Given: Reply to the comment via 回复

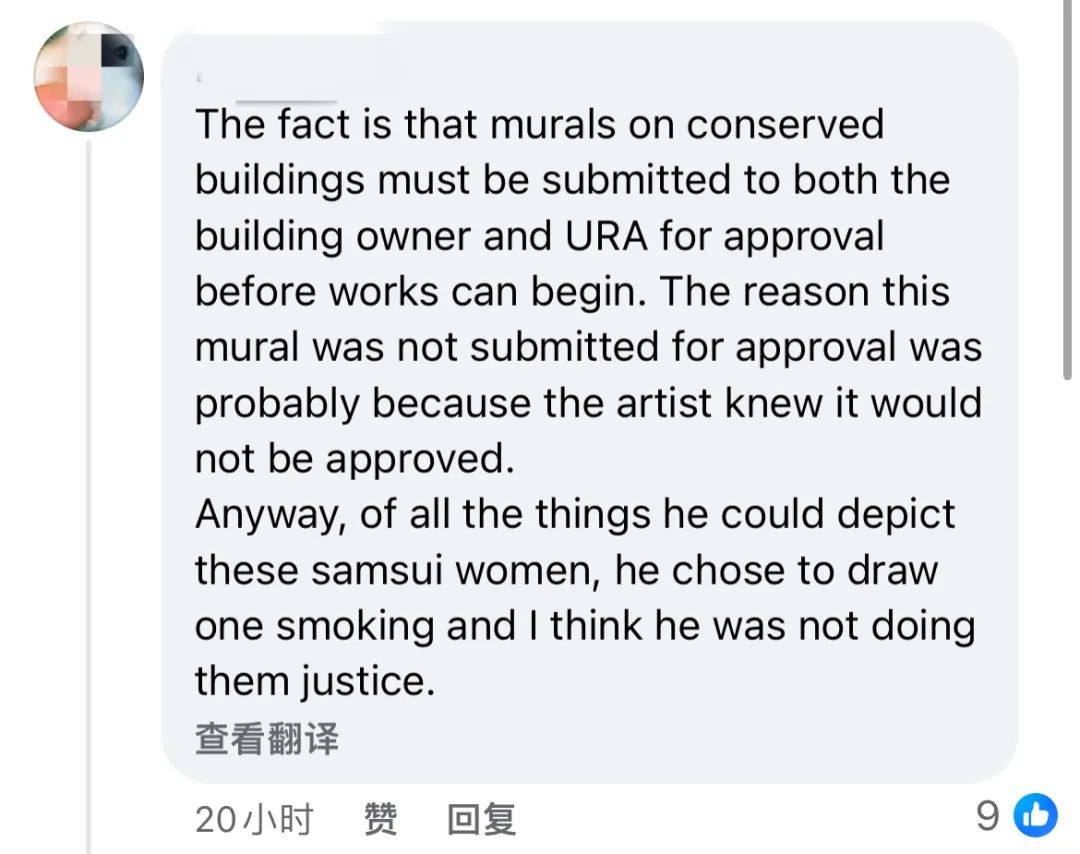Looking at the screenshot, I should coord(481,819).
